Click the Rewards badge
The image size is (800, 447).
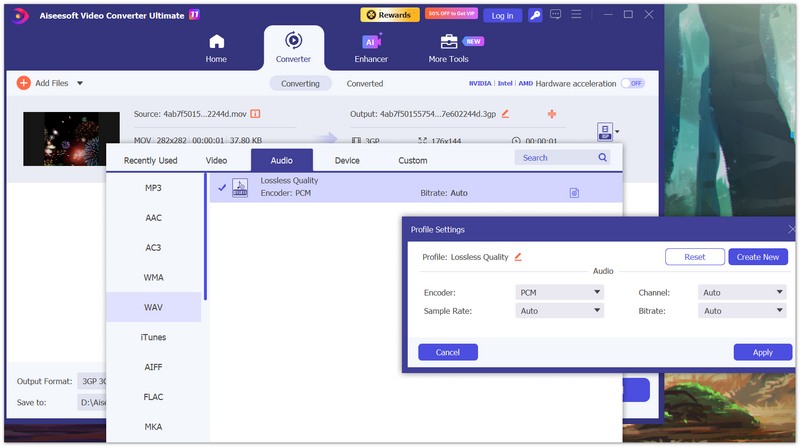point(390,15)
